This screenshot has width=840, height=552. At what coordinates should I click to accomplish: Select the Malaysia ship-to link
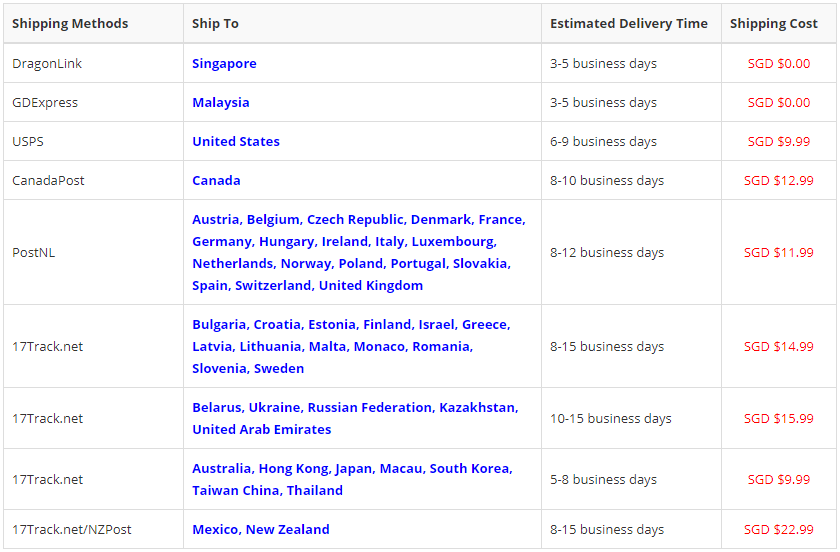[221, 102]
